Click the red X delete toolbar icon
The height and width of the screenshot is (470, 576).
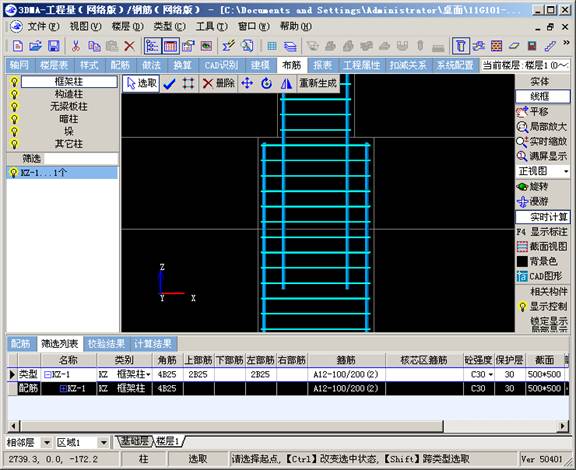(129, 46)
